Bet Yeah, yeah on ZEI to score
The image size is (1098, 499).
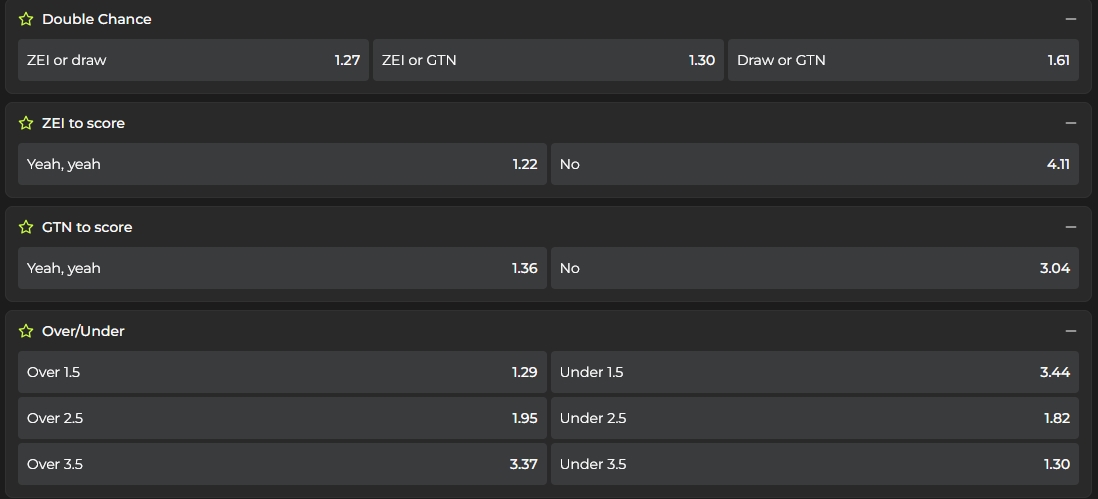point(282,164)
